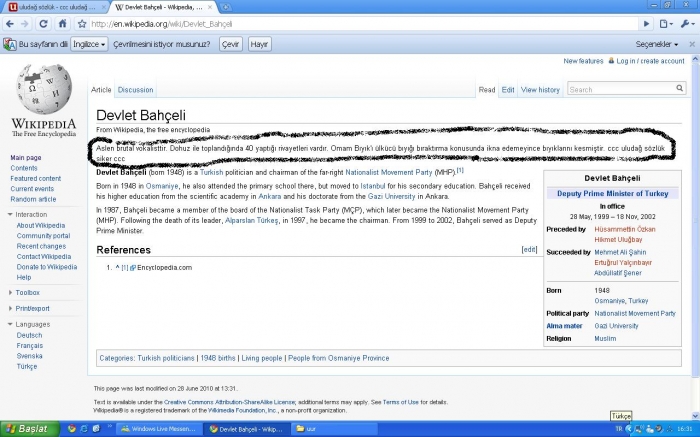Go forward with the browser forward arrow
This screenshot has width=700, height=437.
tap(25, 24)
